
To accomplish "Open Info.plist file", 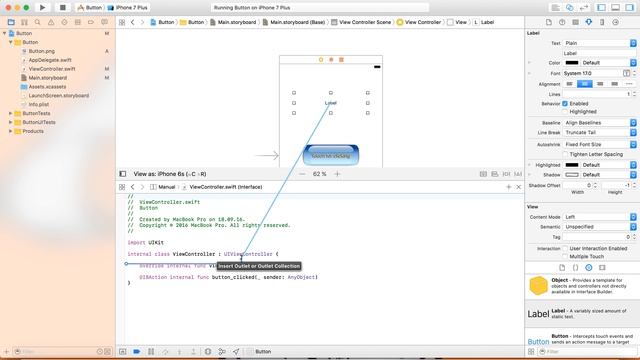I will pos(38,104).
